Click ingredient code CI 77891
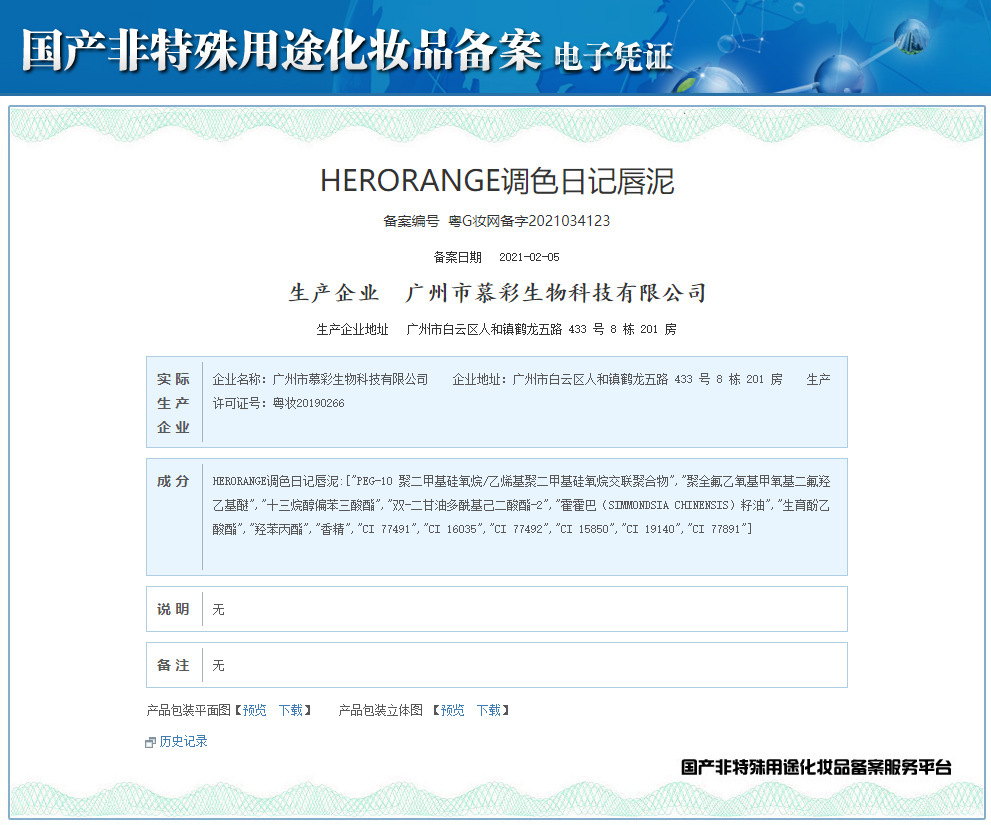Viewport: 991px width, 825px height. (717, 529)
